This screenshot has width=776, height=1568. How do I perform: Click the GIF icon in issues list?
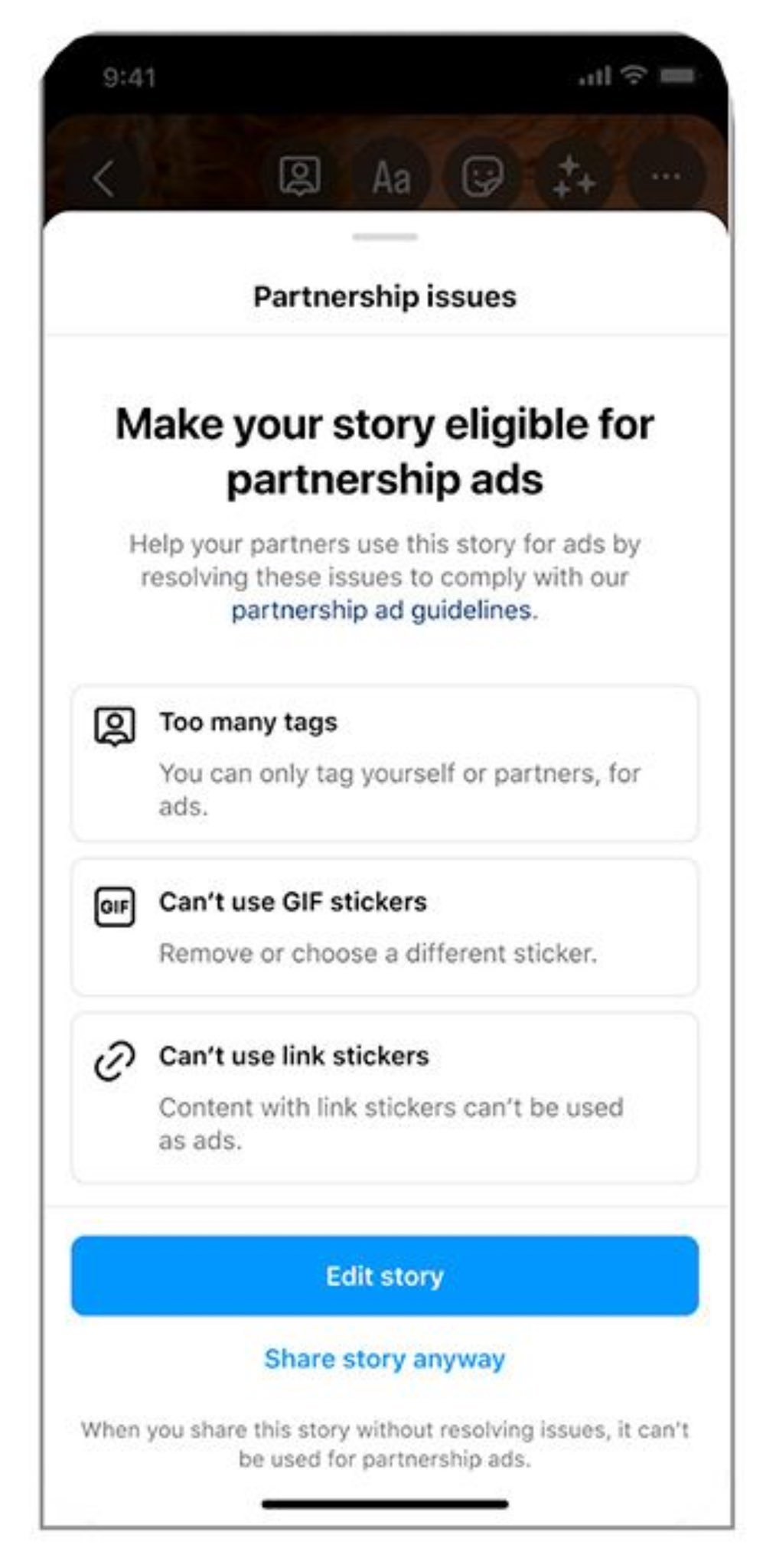(x=115, y=907)
